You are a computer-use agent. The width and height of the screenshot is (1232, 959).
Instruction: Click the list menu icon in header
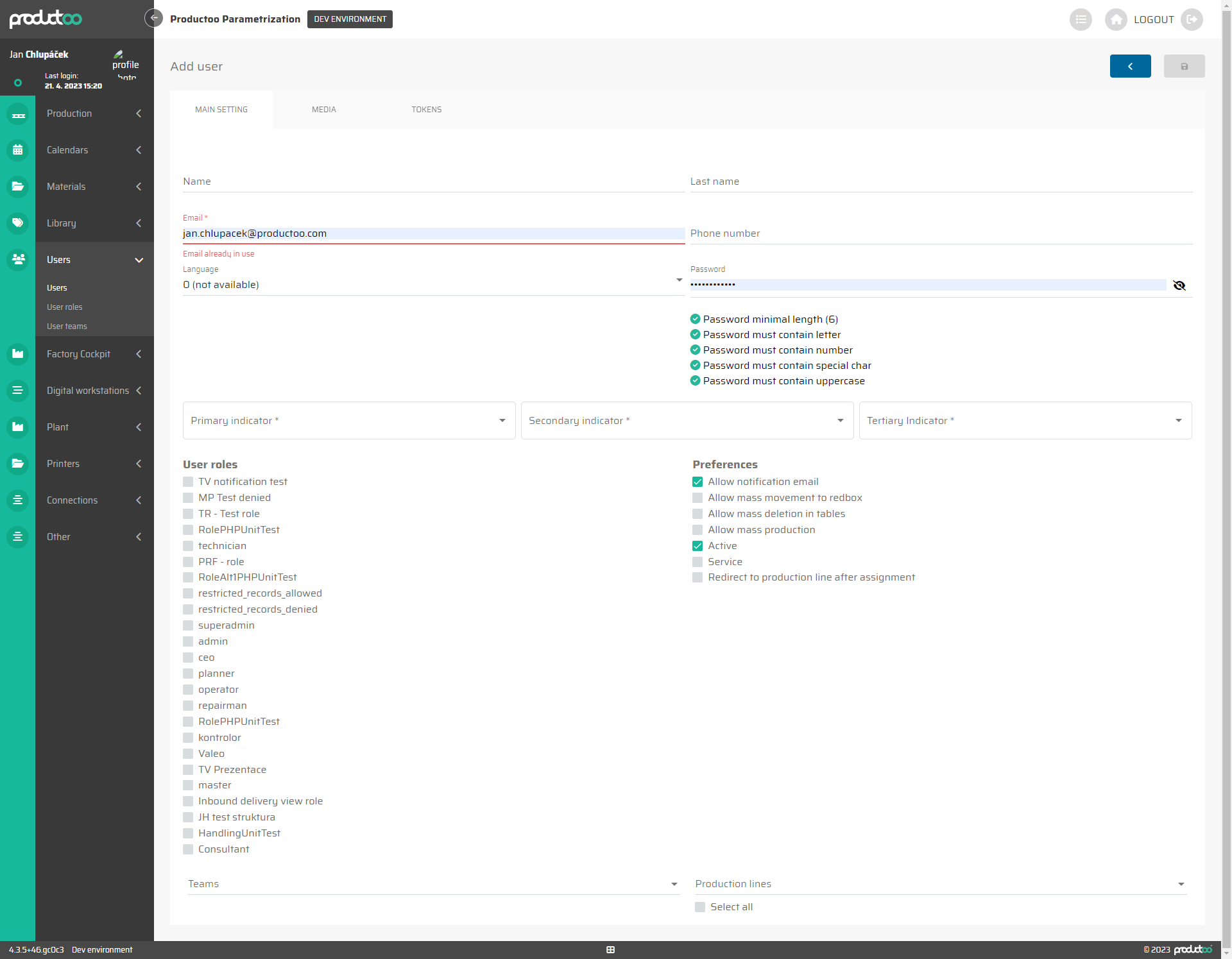tap(1081, 19)
